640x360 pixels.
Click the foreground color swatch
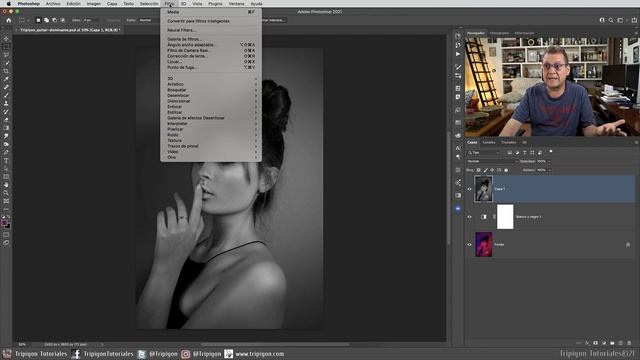coord(4,223)
